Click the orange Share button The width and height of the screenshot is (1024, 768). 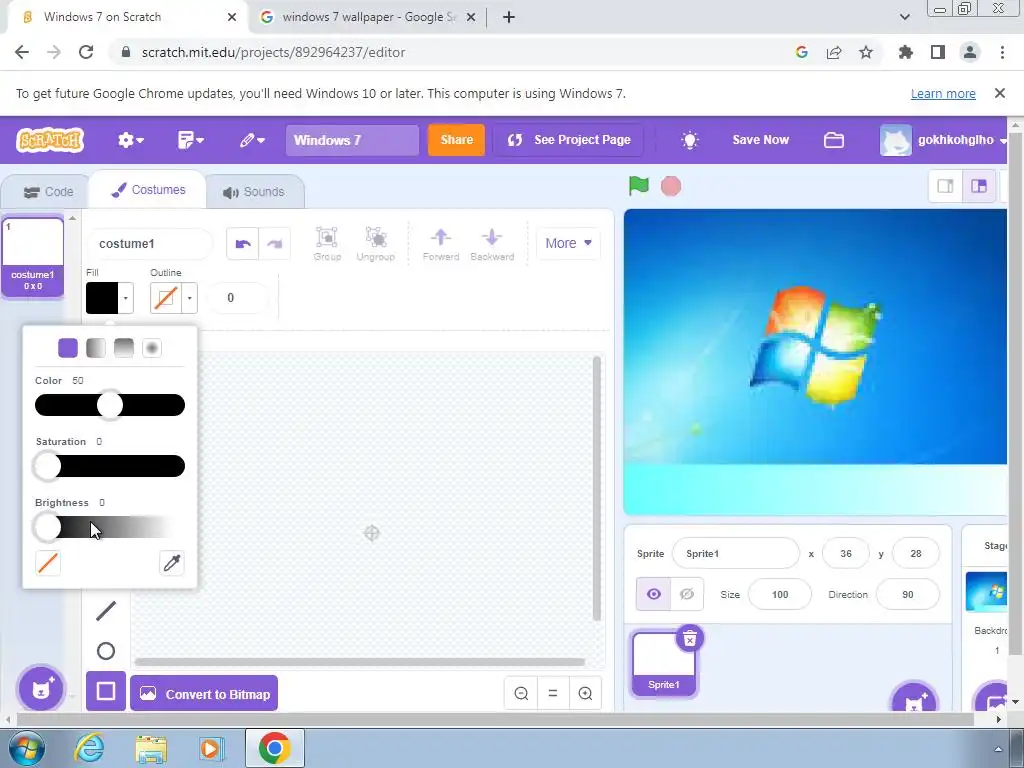(456, 140)
